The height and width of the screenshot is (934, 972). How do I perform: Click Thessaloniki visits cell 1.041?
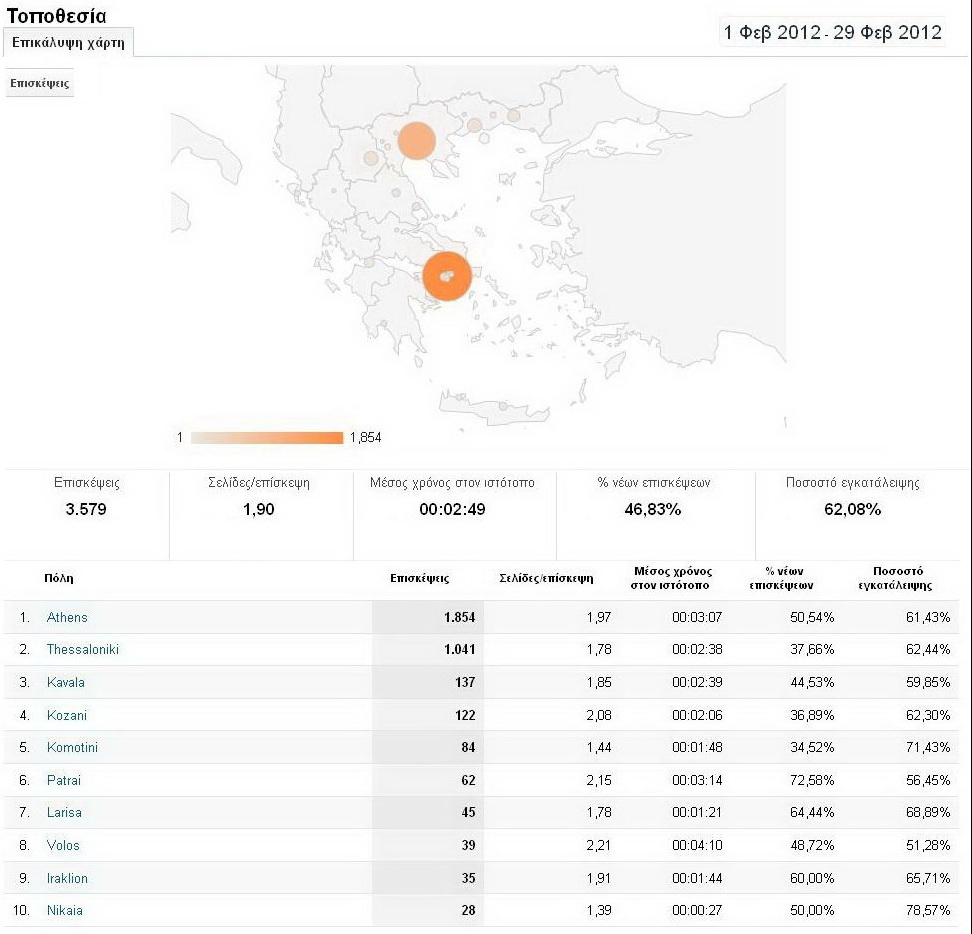coord(459,650)
